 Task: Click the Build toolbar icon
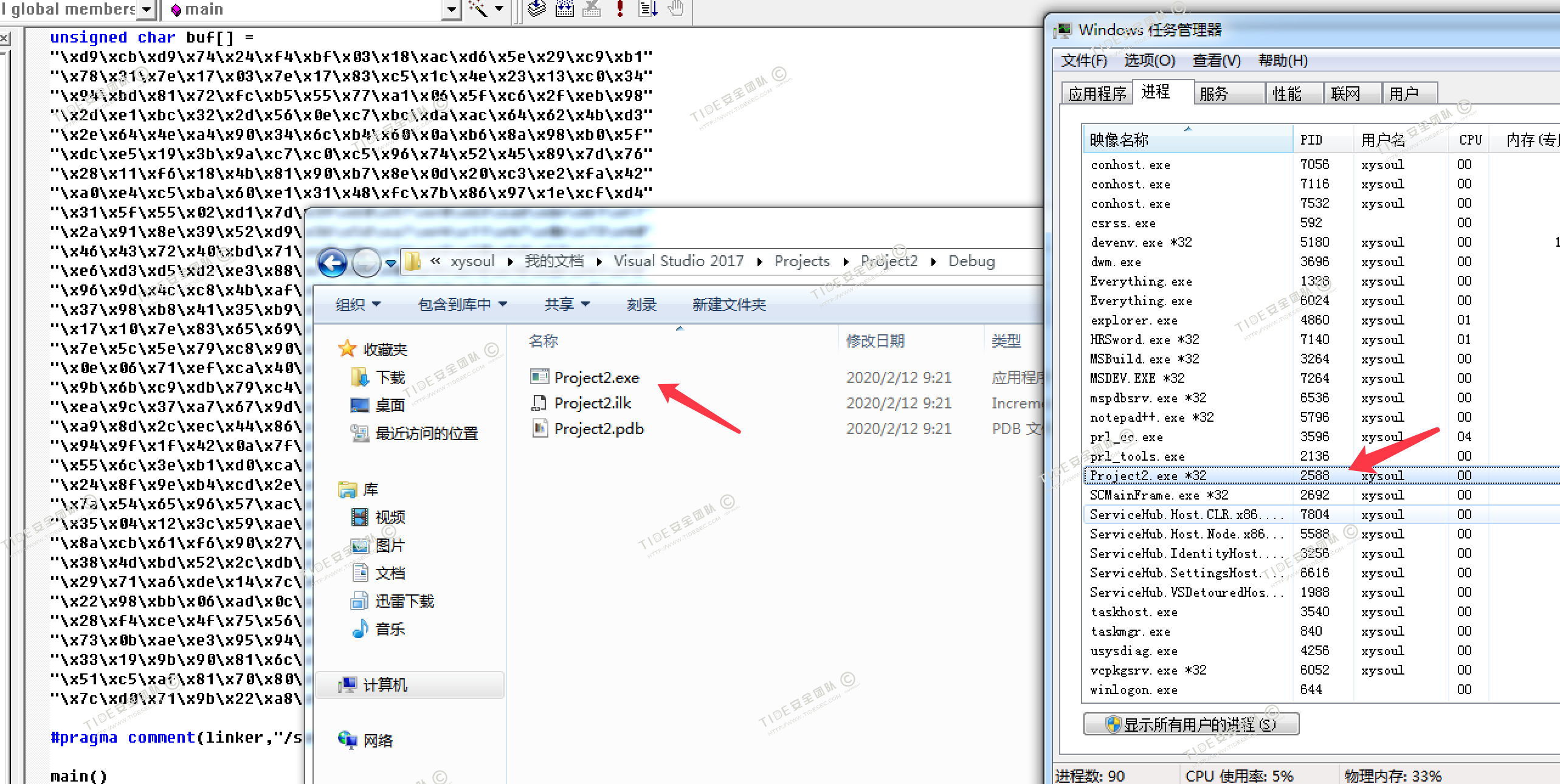click(565, 9)
